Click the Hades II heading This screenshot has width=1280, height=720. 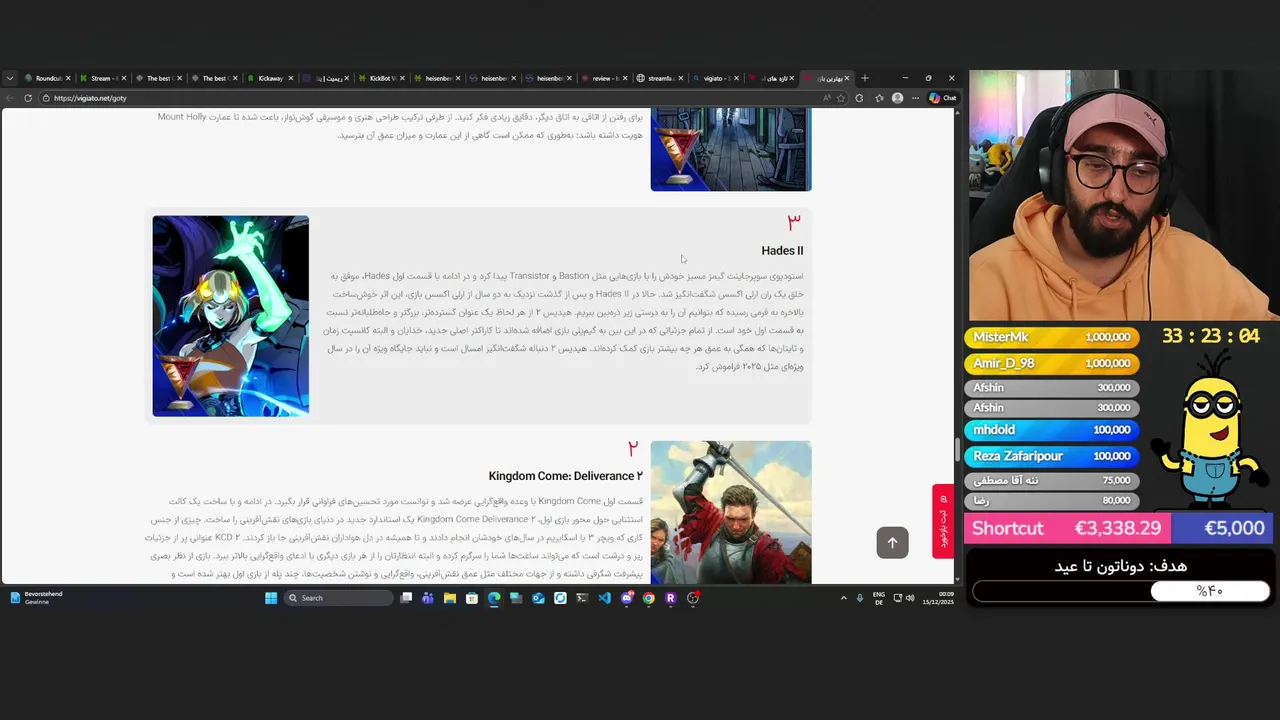(782, 251)
